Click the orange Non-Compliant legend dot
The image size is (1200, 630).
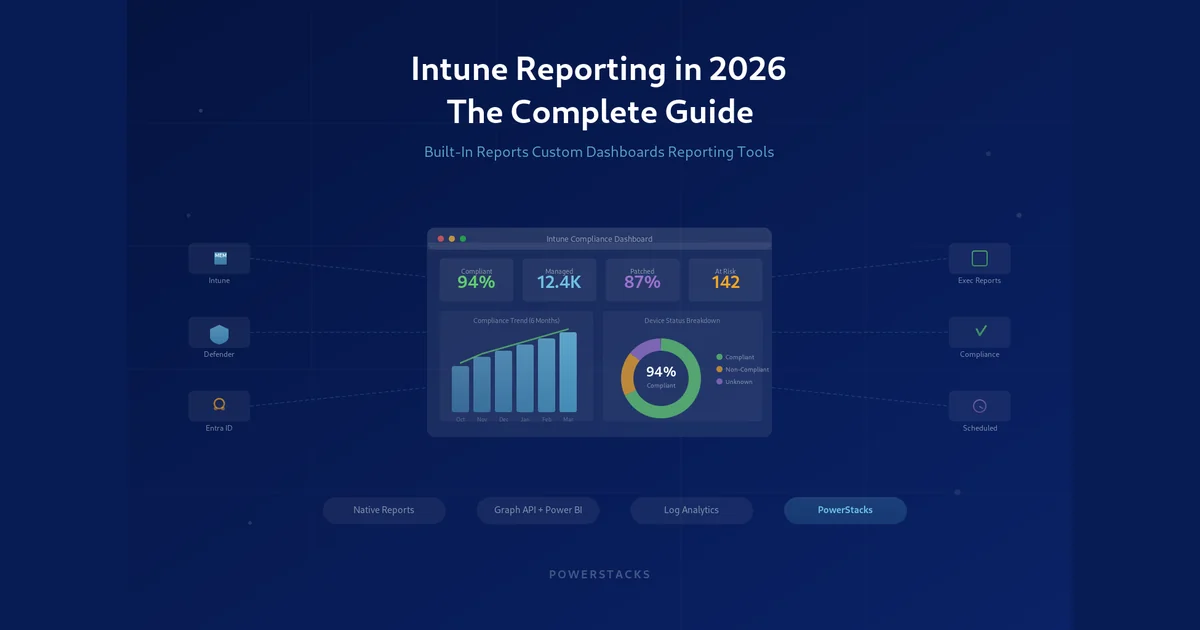pyautogui.click(x=719, y=369)
